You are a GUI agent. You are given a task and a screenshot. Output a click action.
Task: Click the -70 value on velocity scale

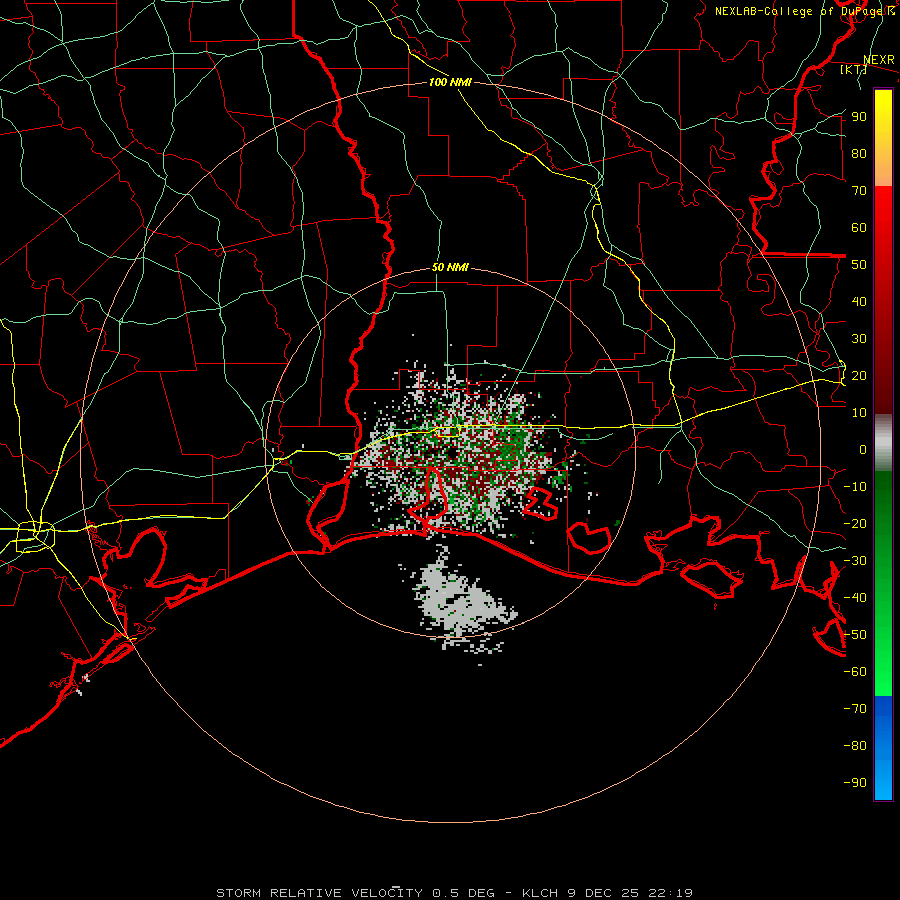pyautogui.click(x=855, y=709)
